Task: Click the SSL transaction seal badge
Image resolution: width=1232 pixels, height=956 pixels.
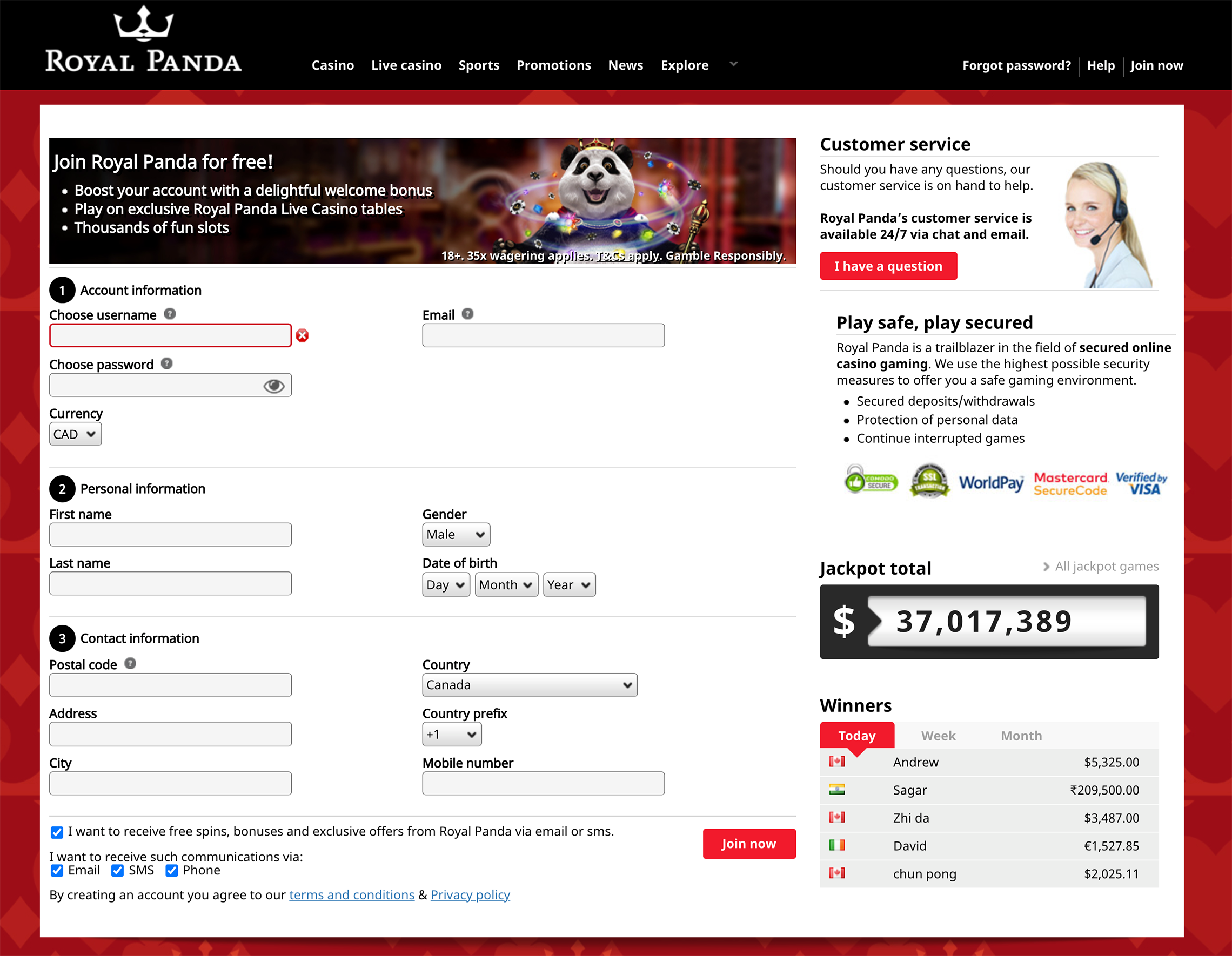Action: 929,481
